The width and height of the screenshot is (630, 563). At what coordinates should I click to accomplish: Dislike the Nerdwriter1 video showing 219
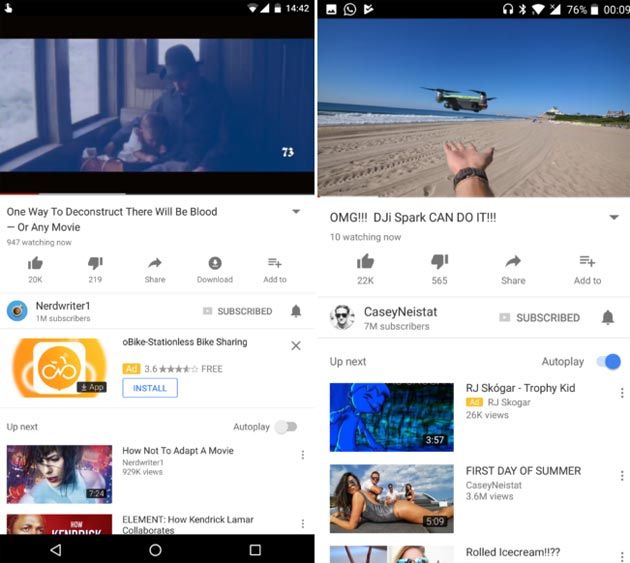pos(95,263)
